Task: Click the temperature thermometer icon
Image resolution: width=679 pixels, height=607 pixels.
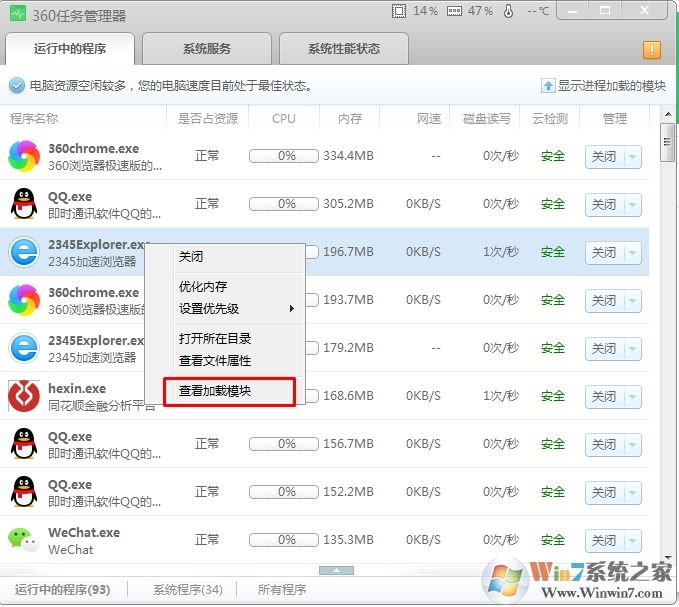Action: tap(508, 11)
